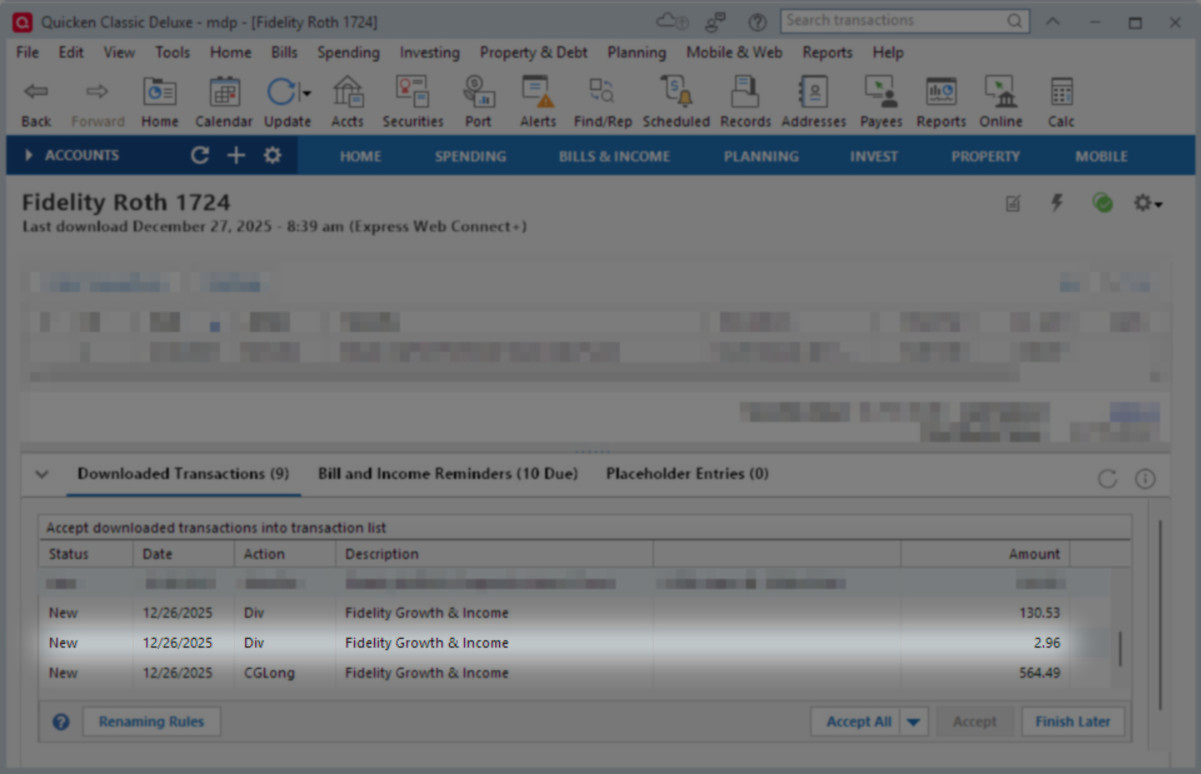Viewport: 1201px width, 774px height.
Task: Switch to the PROPERTY tab
Action: click(x=985, y=156)
